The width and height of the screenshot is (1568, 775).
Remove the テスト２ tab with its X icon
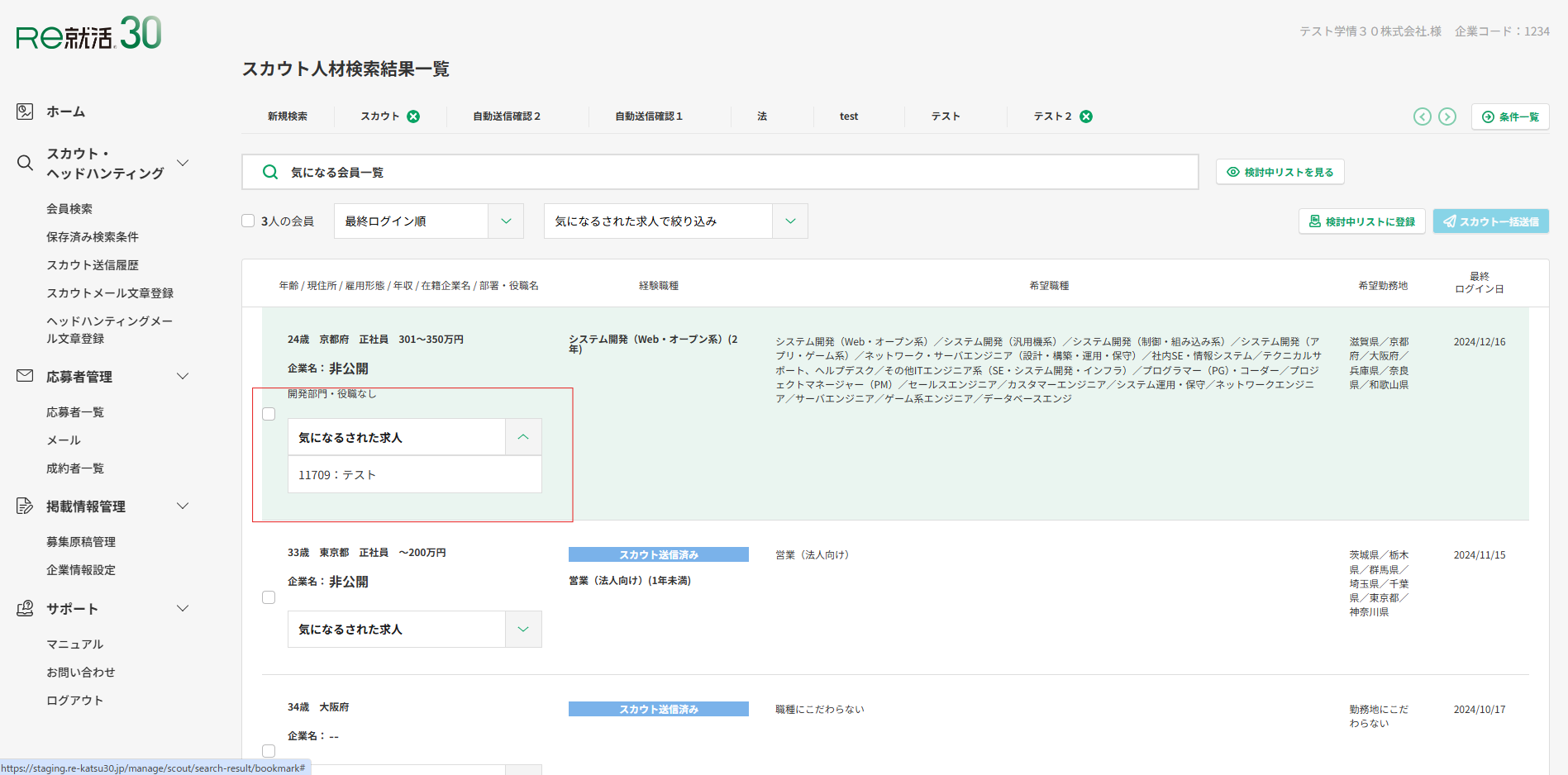(1086, 116)
